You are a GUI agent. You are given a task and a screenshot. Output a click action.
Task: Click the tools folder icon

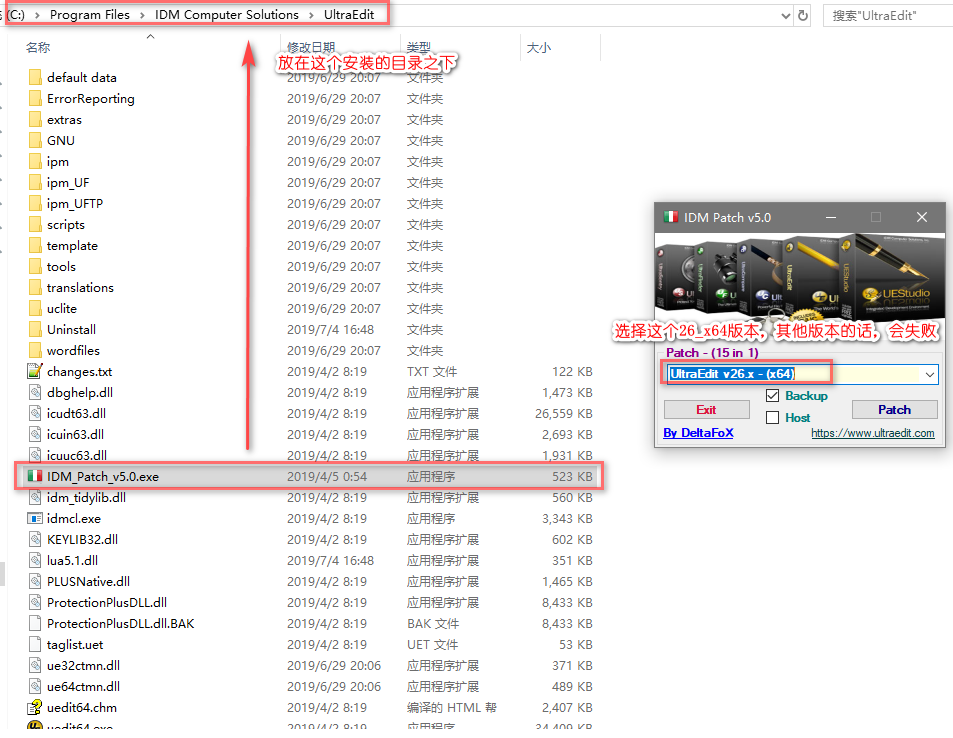tap(35, 266)
